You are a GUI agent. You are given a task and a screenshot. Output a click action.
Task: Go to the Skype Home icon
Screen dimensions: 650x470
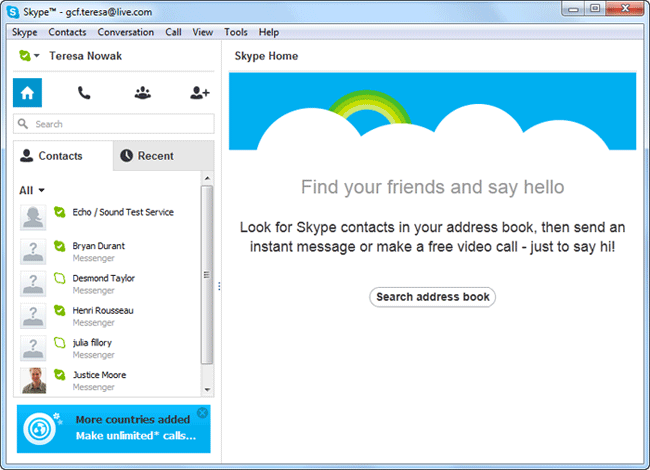point(27,92)
